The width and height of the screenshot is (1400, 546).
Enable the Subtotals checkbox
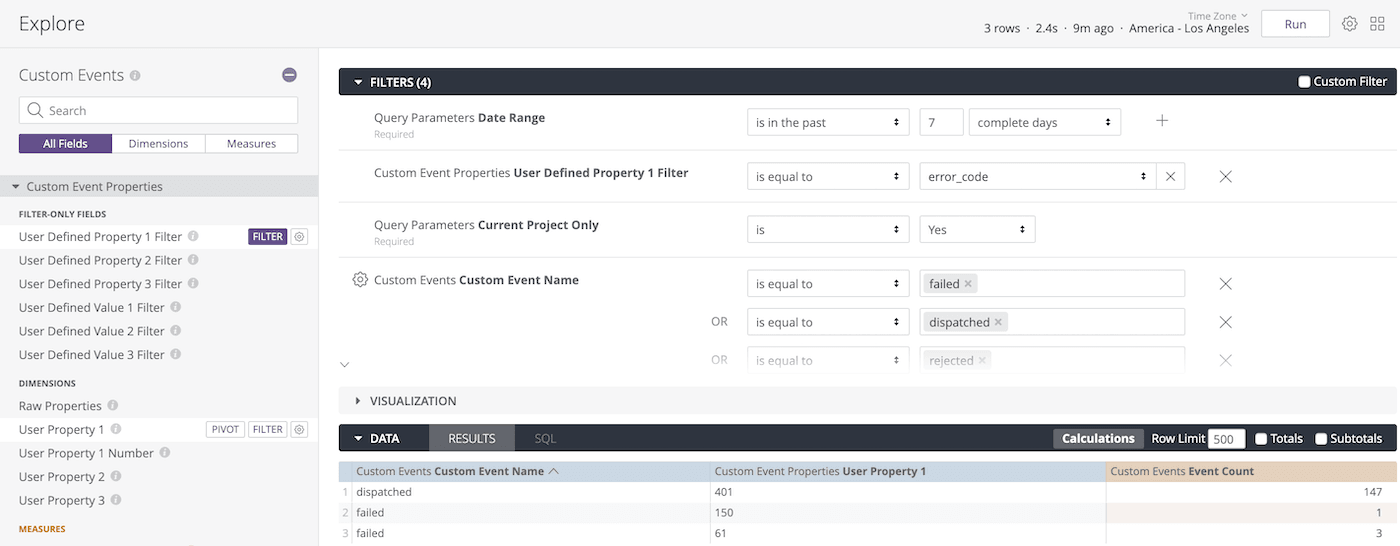(1321, 438)
